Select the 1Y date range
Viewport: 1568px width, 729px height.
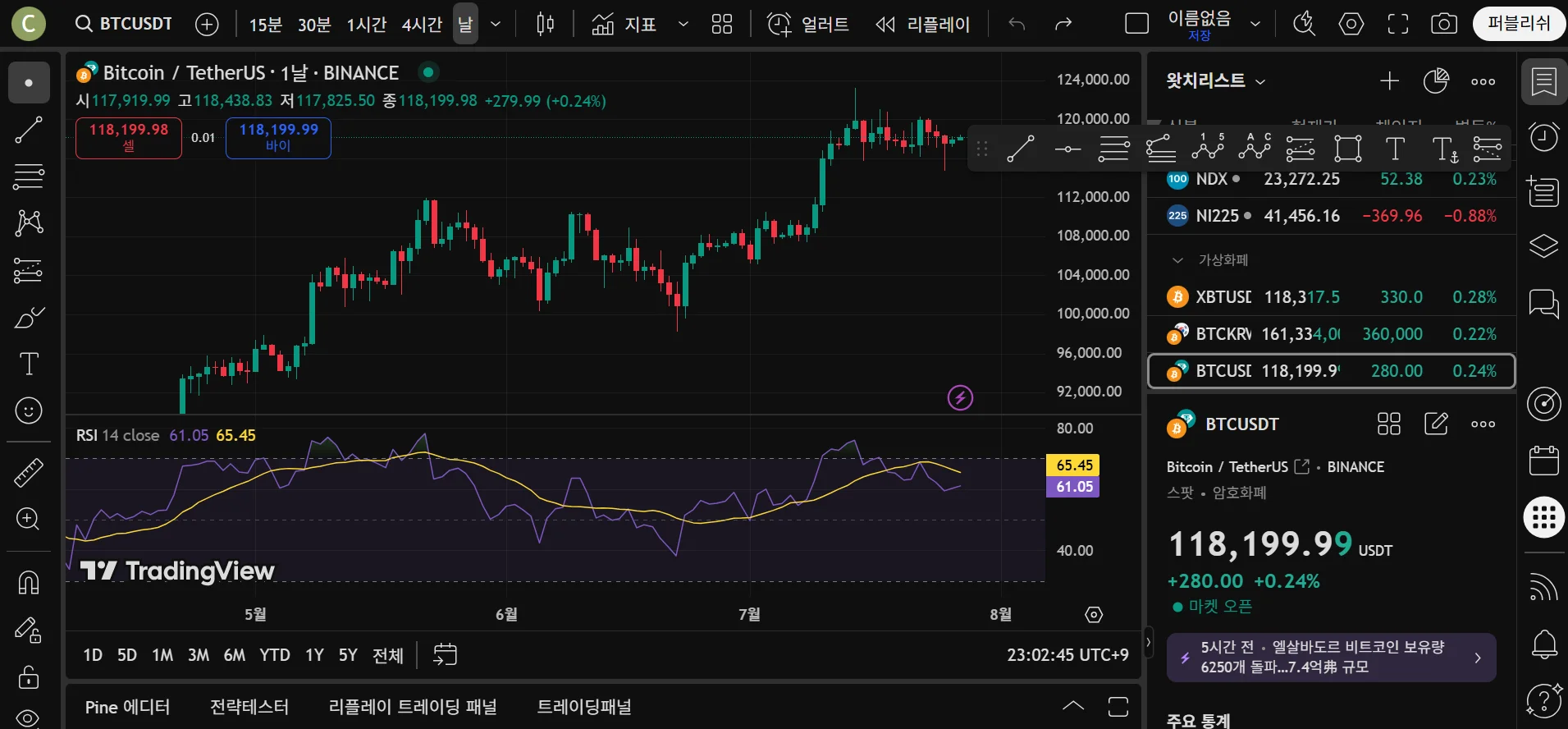pyautogui.click(x=314, y=655)
